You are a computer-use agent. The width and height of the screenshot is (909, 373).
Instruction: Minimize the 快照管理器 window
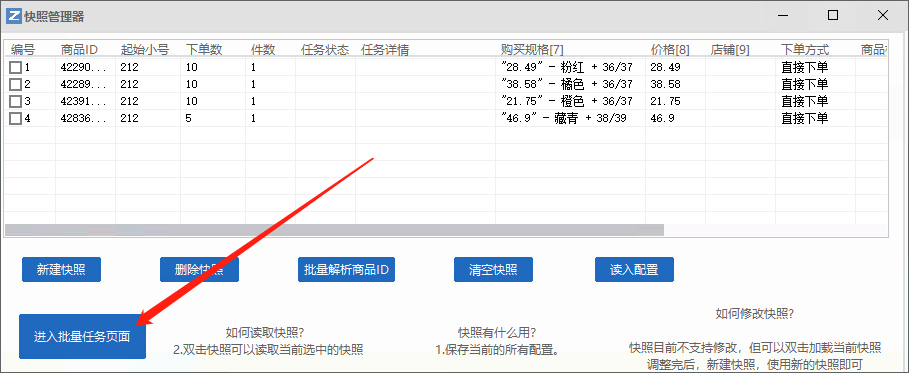[x=783, y=16]
